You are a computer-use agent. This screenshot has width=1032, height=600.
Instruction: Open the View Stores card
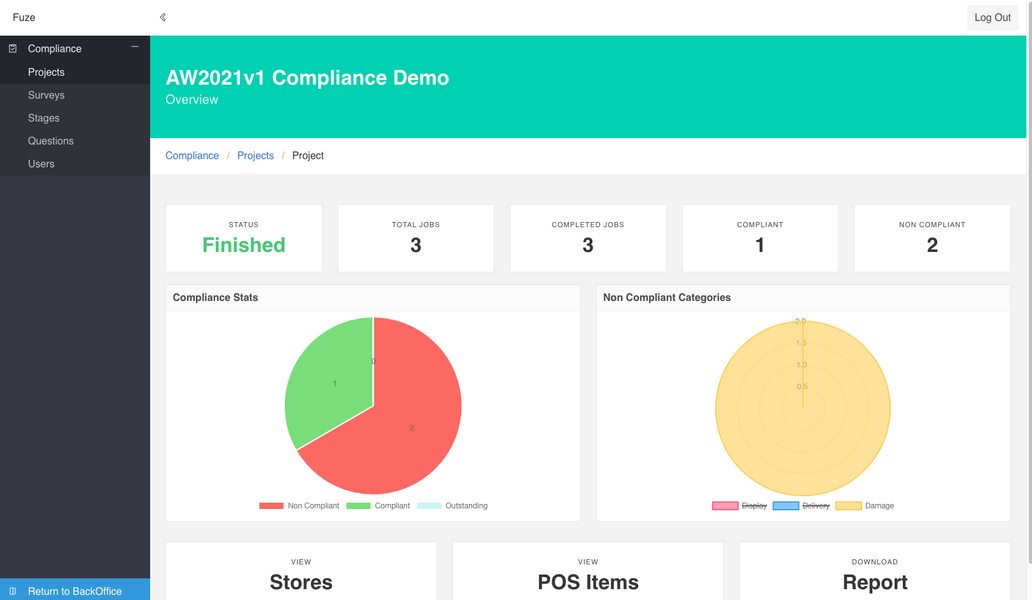point(301,571)
